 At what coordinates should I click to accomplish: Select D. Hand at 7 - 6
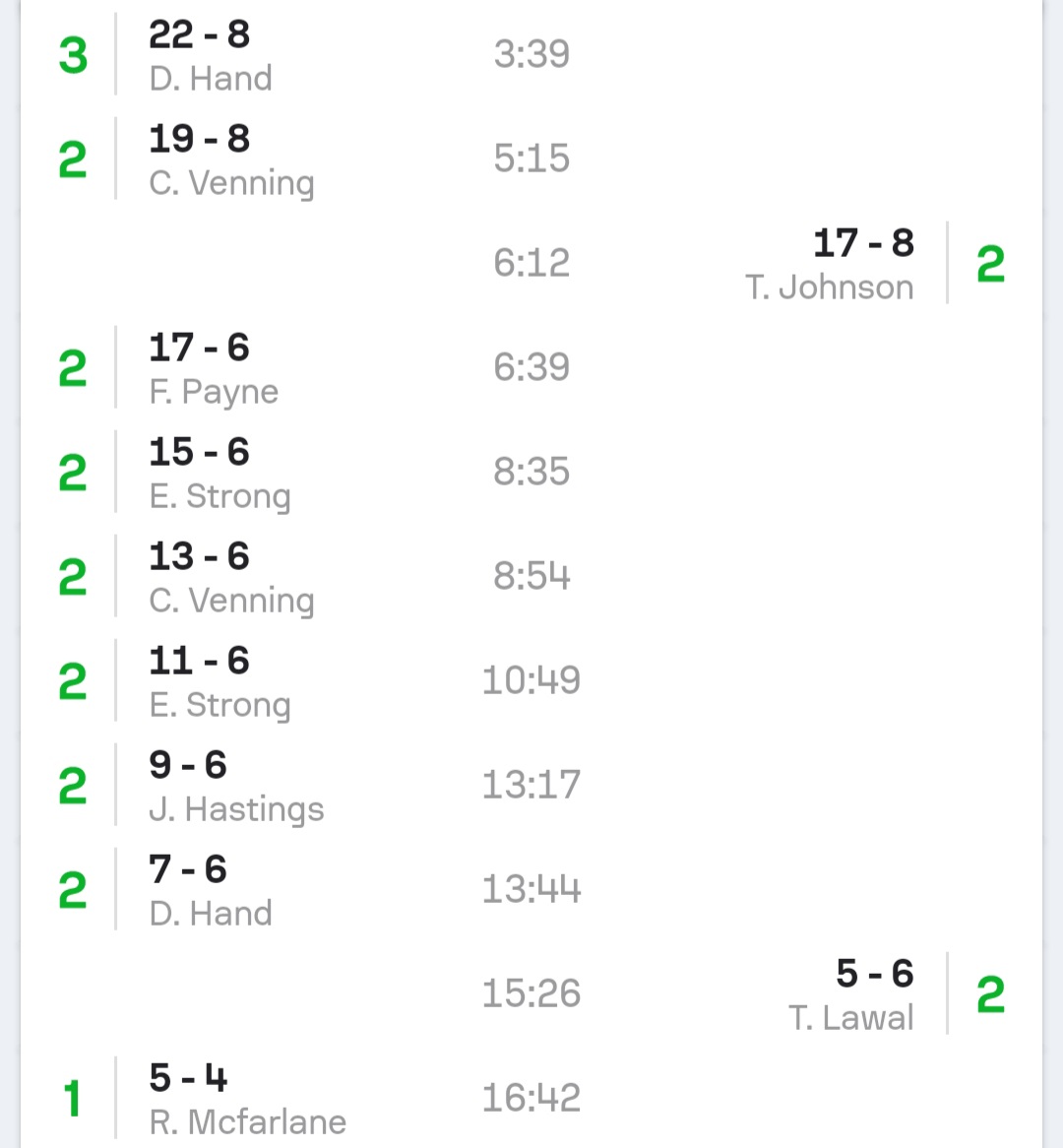pos(210,914)
